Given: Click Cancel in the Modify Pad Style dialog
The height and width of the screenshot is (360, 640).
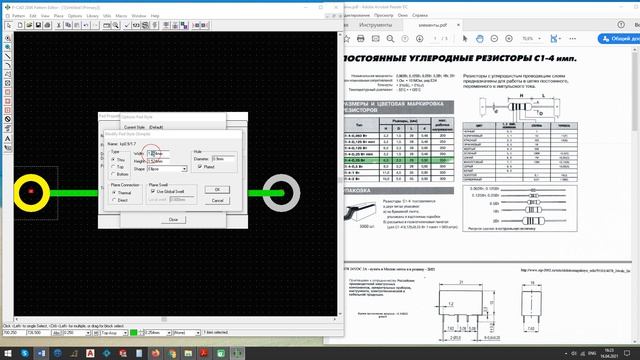Looking at the screenshot, I should (217, 200).
